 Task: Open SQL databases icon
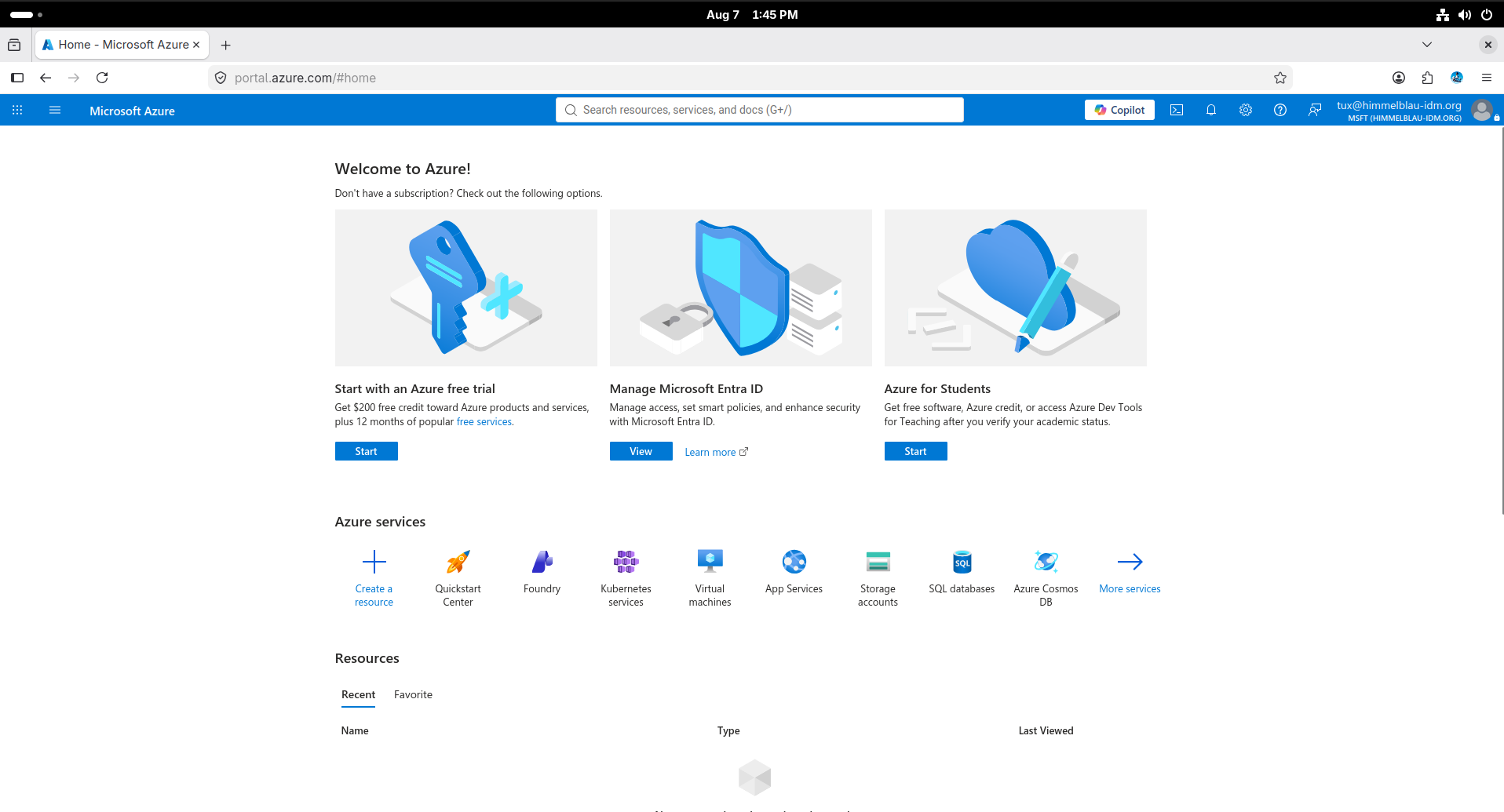click(x=962, y=562)
